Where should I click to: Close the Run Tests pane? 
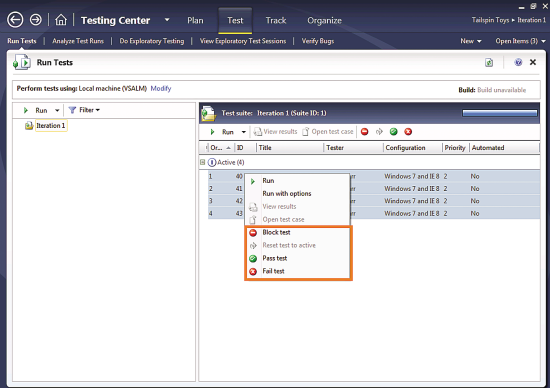[533, 62]
